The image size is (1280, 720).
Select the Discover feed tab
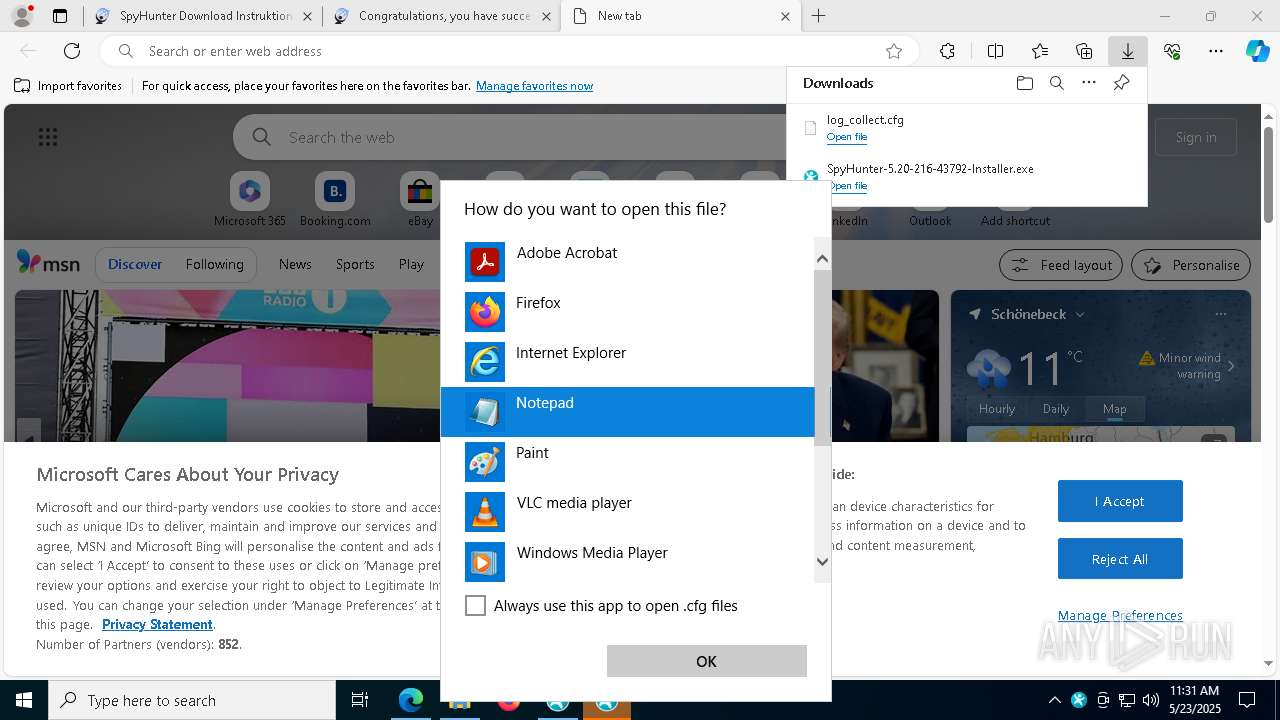[x=135, y=264]
